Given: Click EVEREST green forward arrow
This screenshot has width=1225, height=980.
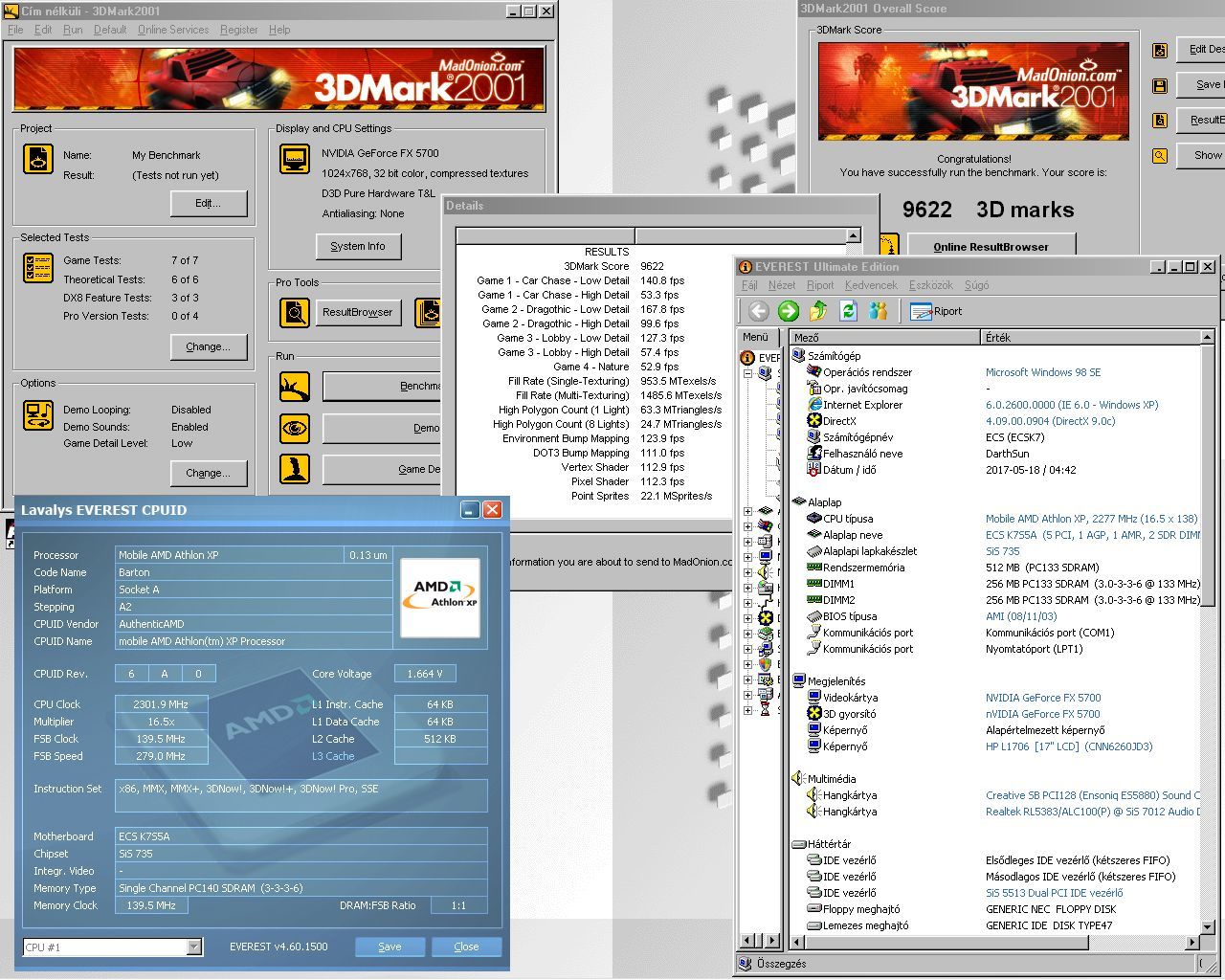Looking at the screenshot, I should (x=789, y=311).
